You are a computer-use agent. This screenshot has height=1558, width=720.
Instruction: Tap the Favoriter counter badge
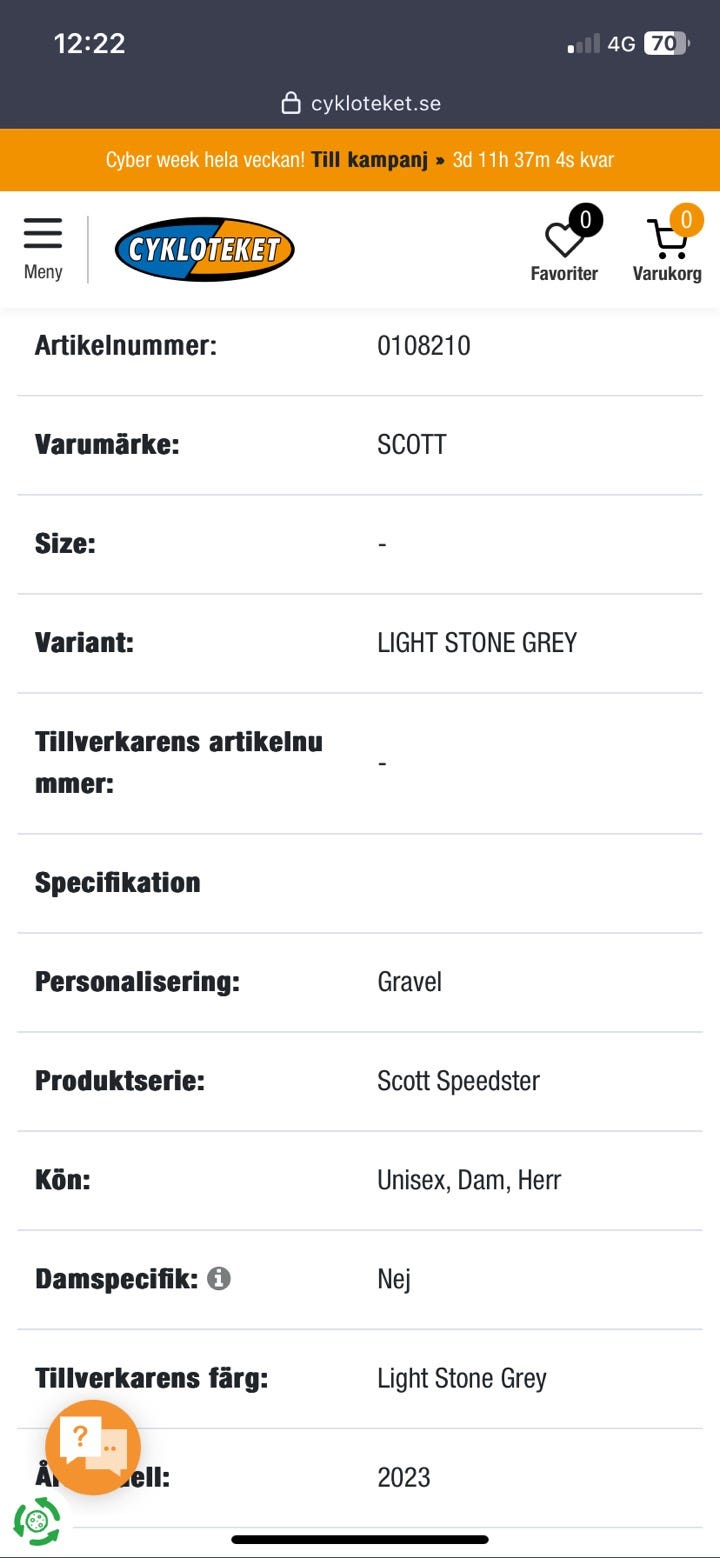(x=585, y=220)
